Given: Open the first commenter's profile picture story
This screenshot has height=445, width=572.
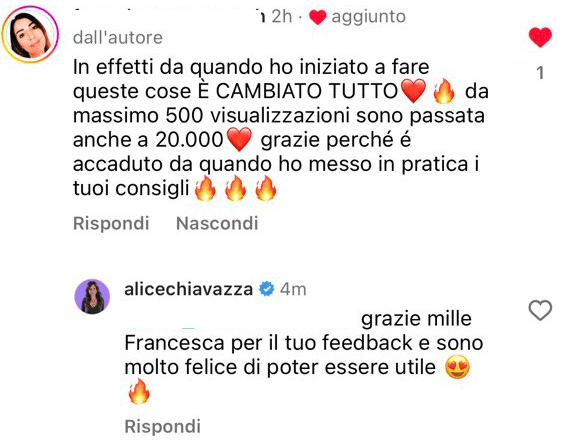Looking at the screenshot, I should (30, 34).
